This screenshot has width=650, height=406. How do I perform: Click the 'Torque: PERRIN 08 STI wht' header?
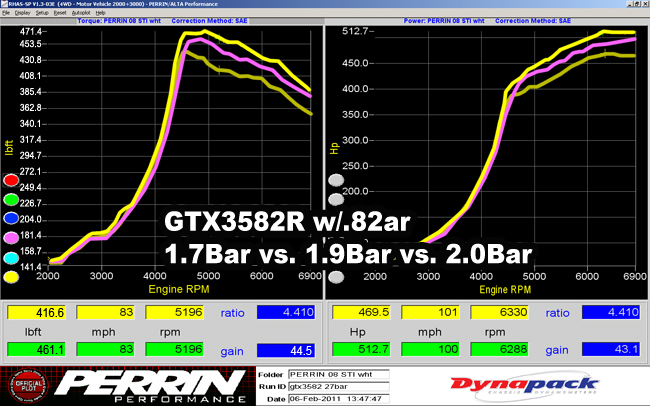(119, 21)
